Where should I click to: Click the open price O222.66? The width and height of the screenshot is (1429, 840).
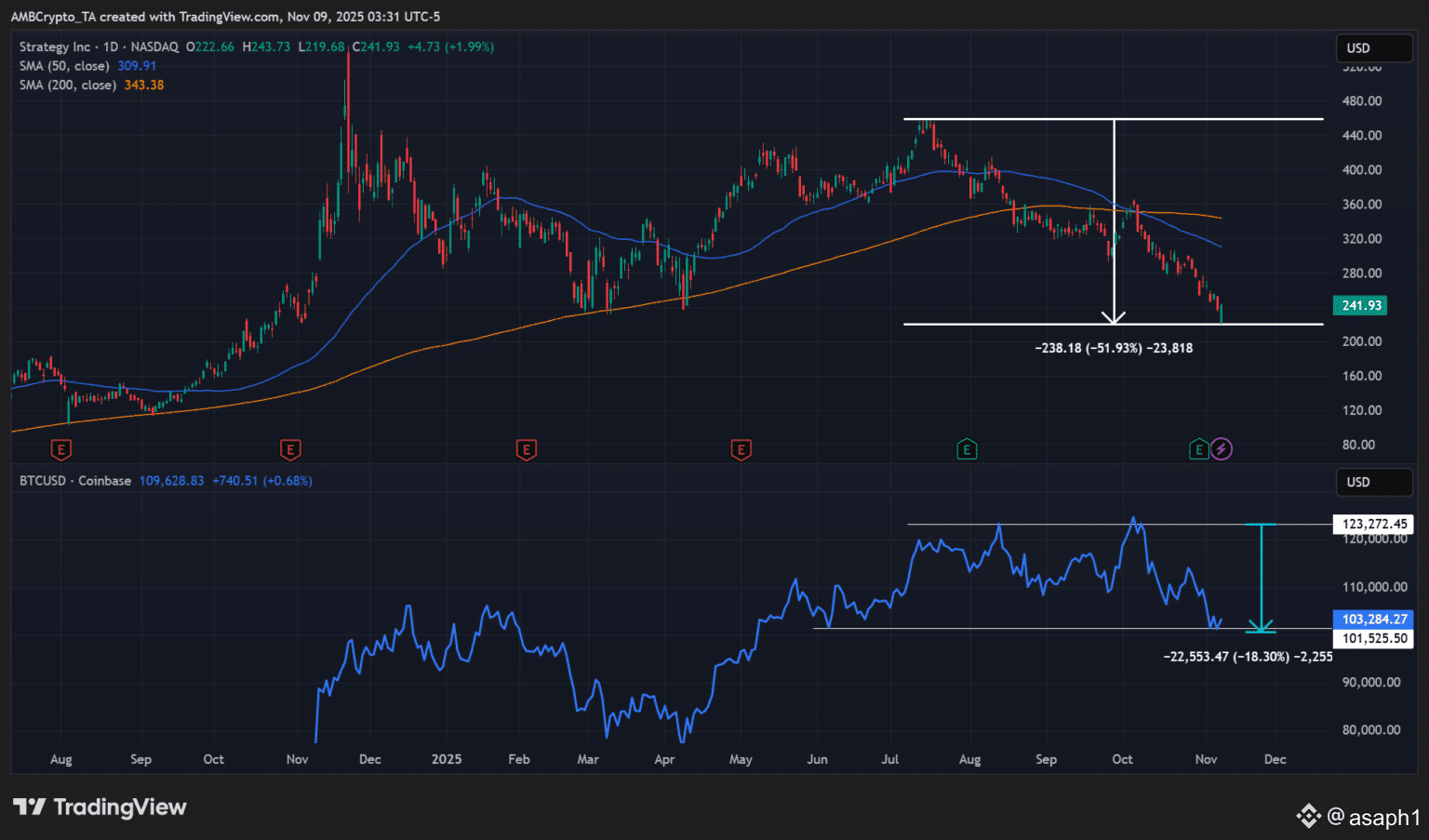(x=210, y=47)
